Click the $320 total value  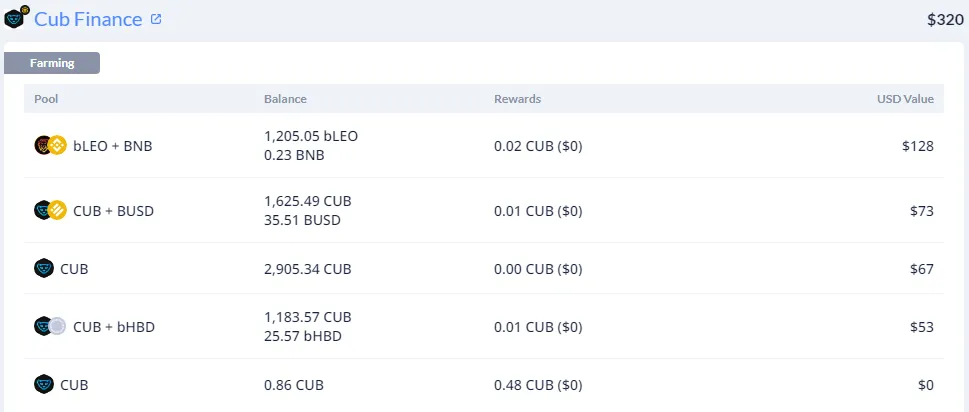point(945,20)
